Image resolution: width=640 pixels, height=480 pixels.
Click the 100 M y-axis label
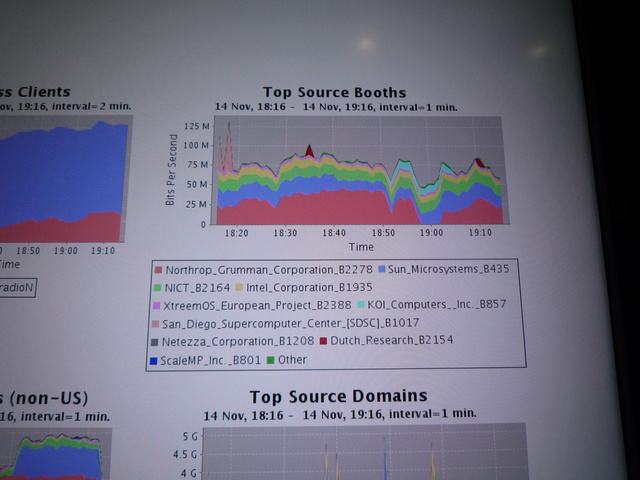pyautogui.click(x=196, y=145)
